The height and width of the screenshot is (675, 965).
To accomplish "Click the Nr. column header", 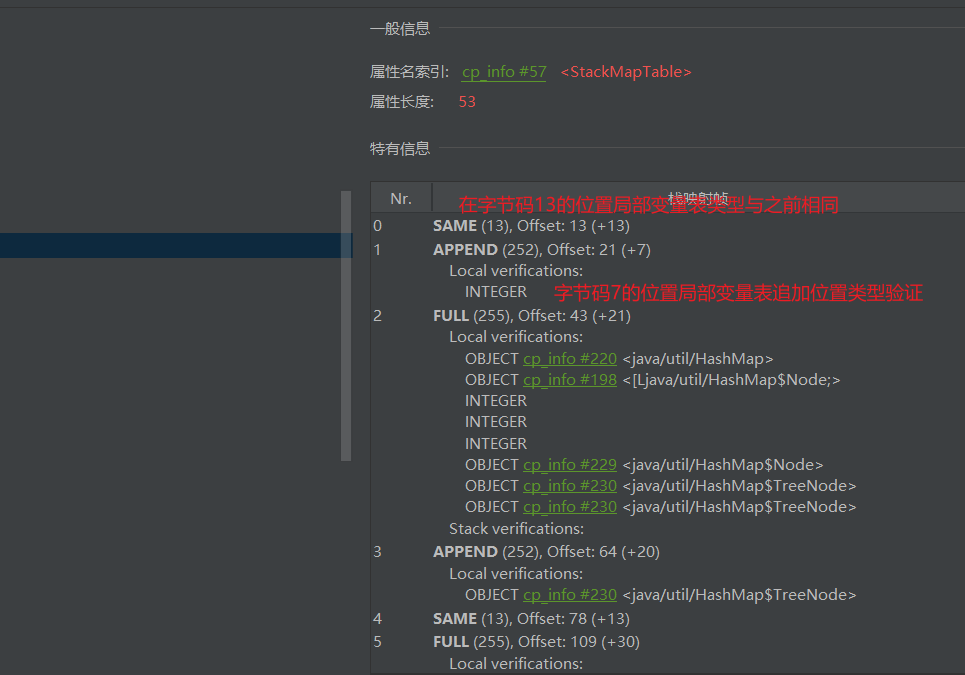I will point(400,197).
